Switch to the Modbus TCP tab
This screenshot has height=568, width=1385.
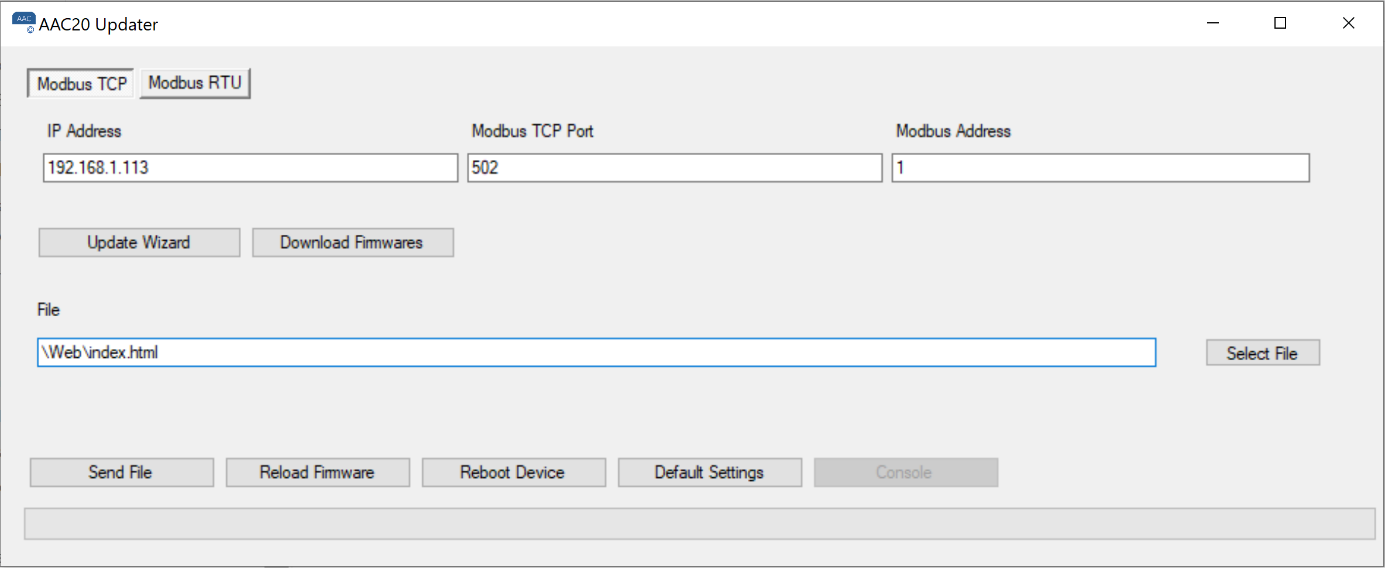pos(81,84)
